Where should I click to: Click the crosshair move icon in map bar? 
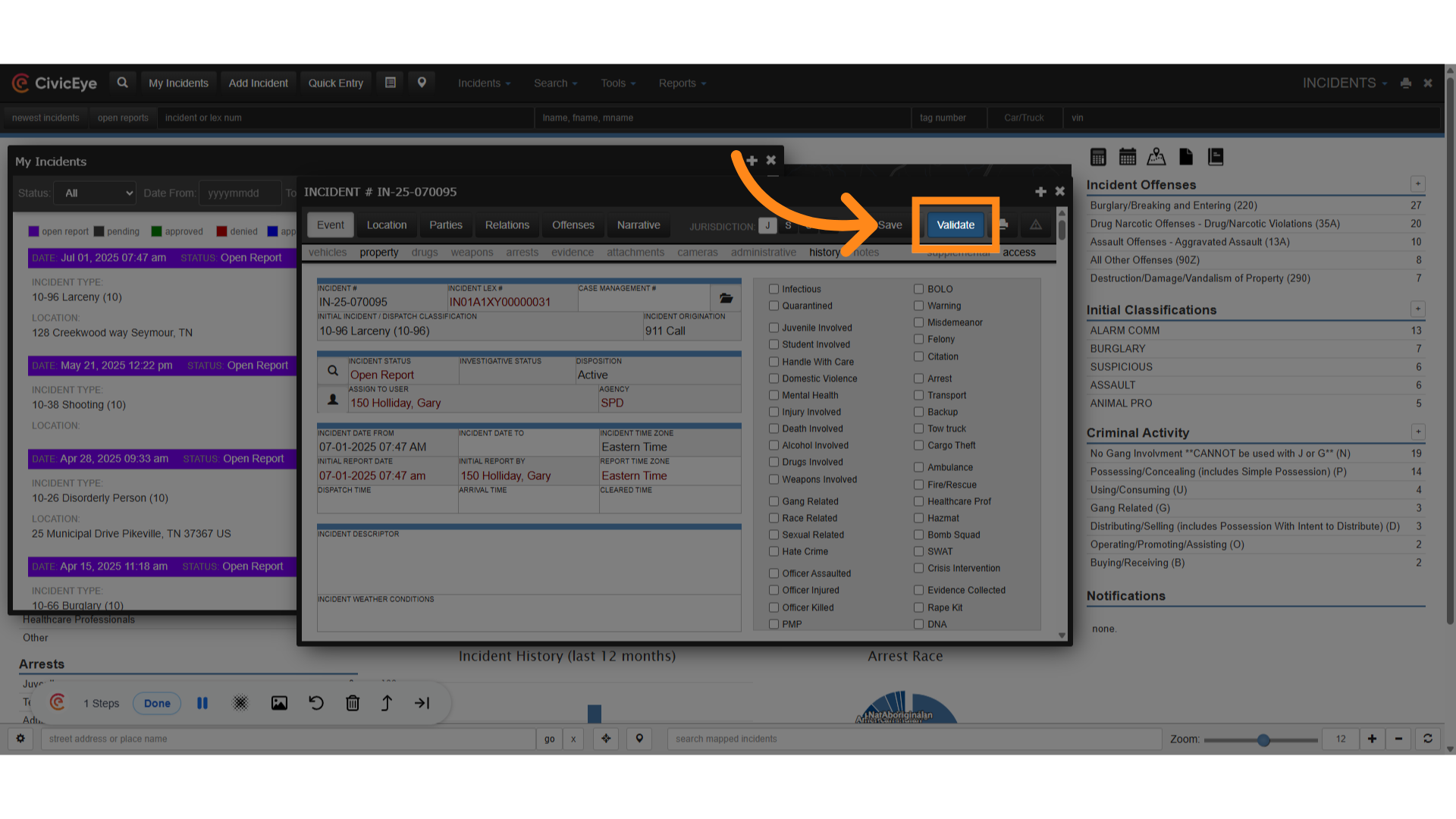606,739
